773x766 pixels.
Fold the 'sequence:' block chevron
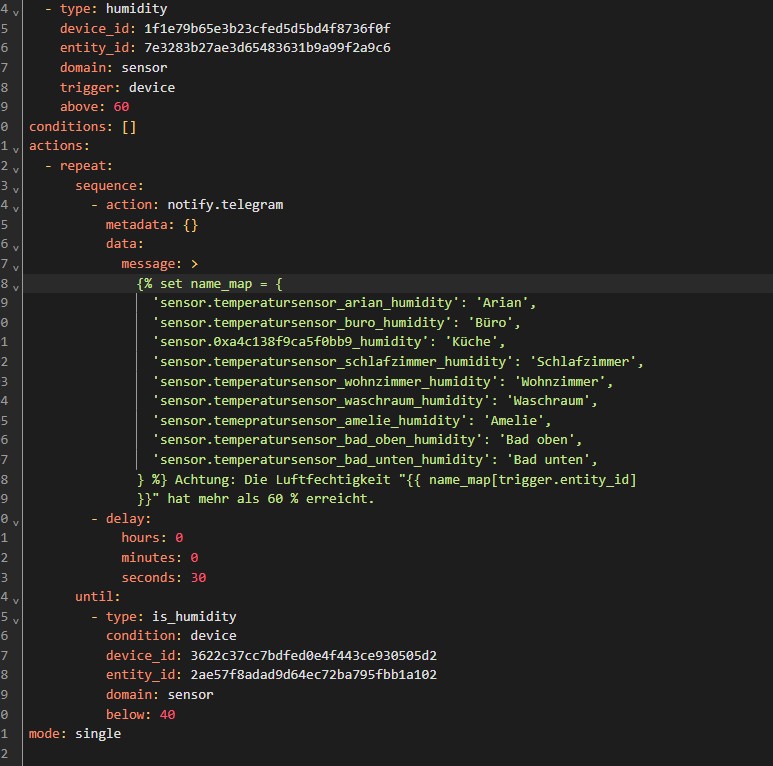click(15, 185)
